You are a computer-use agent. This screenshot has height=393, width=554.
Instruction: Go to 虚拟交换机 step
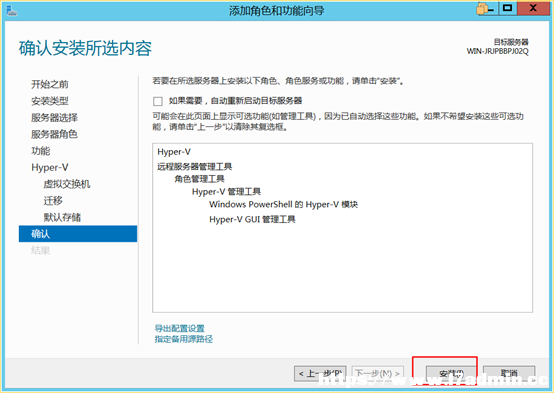(x=67, y=184)
